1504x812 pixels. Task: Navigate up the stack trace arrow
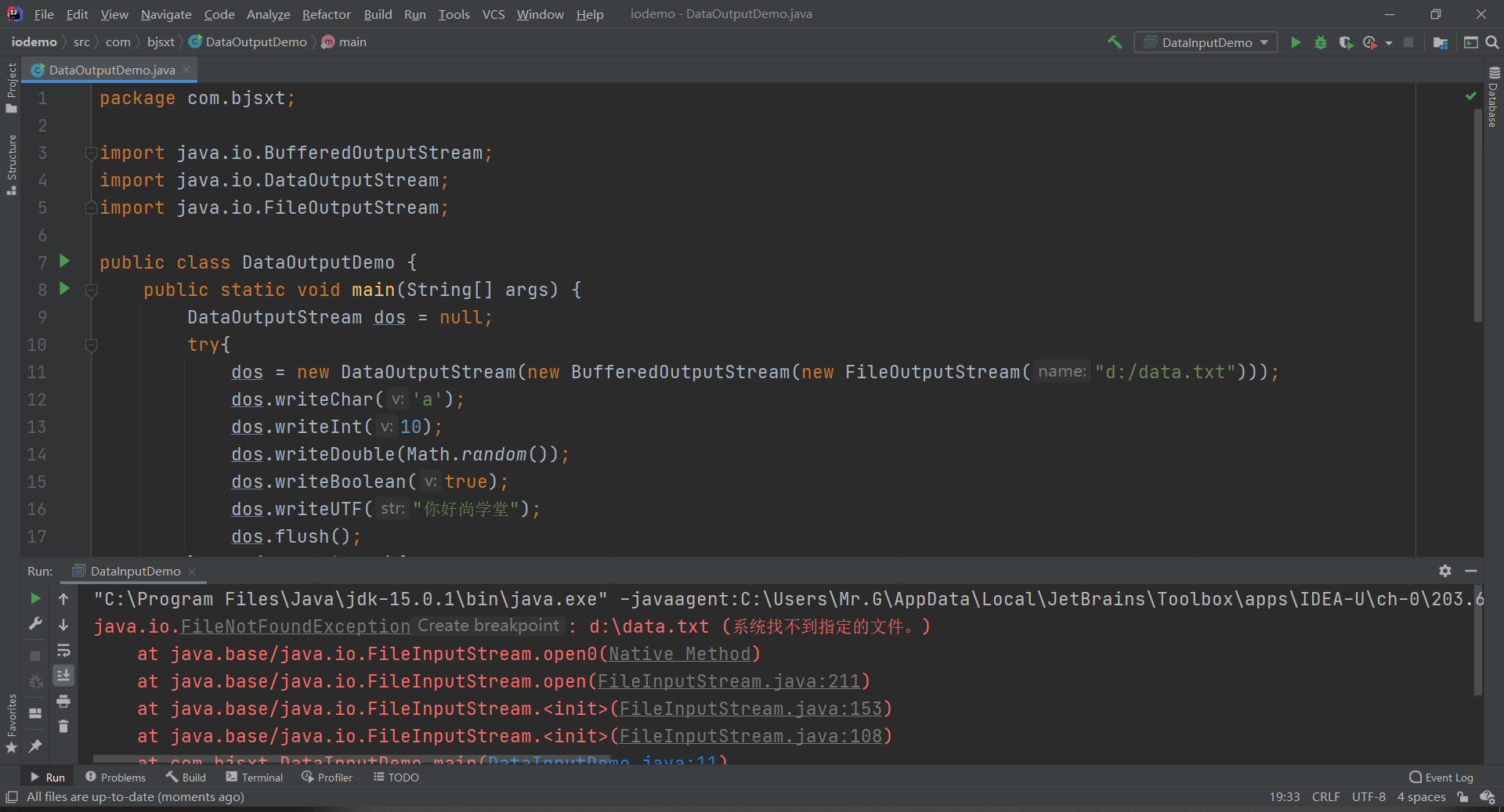[x=63, y=598]
